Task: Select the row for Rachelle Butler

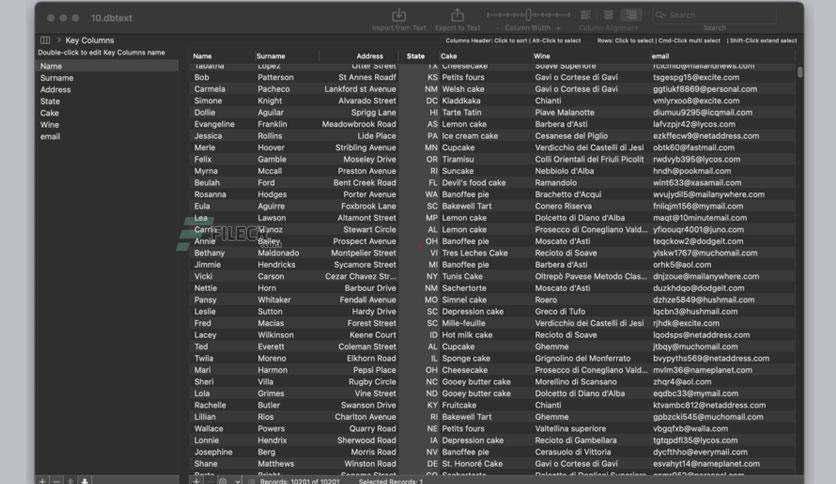Action: tap(493, 406)
